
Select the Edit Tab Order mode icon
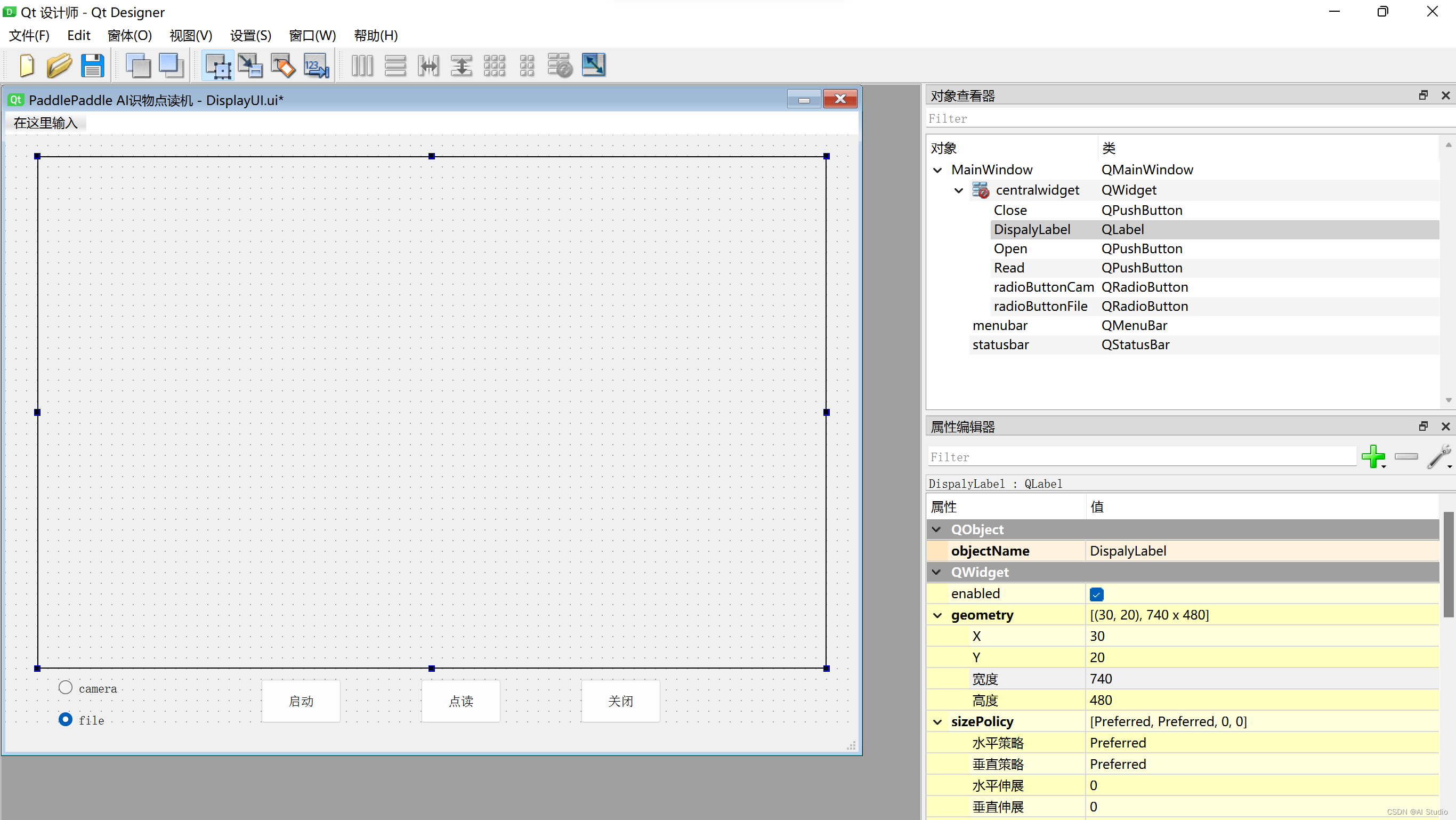[317, 66]
